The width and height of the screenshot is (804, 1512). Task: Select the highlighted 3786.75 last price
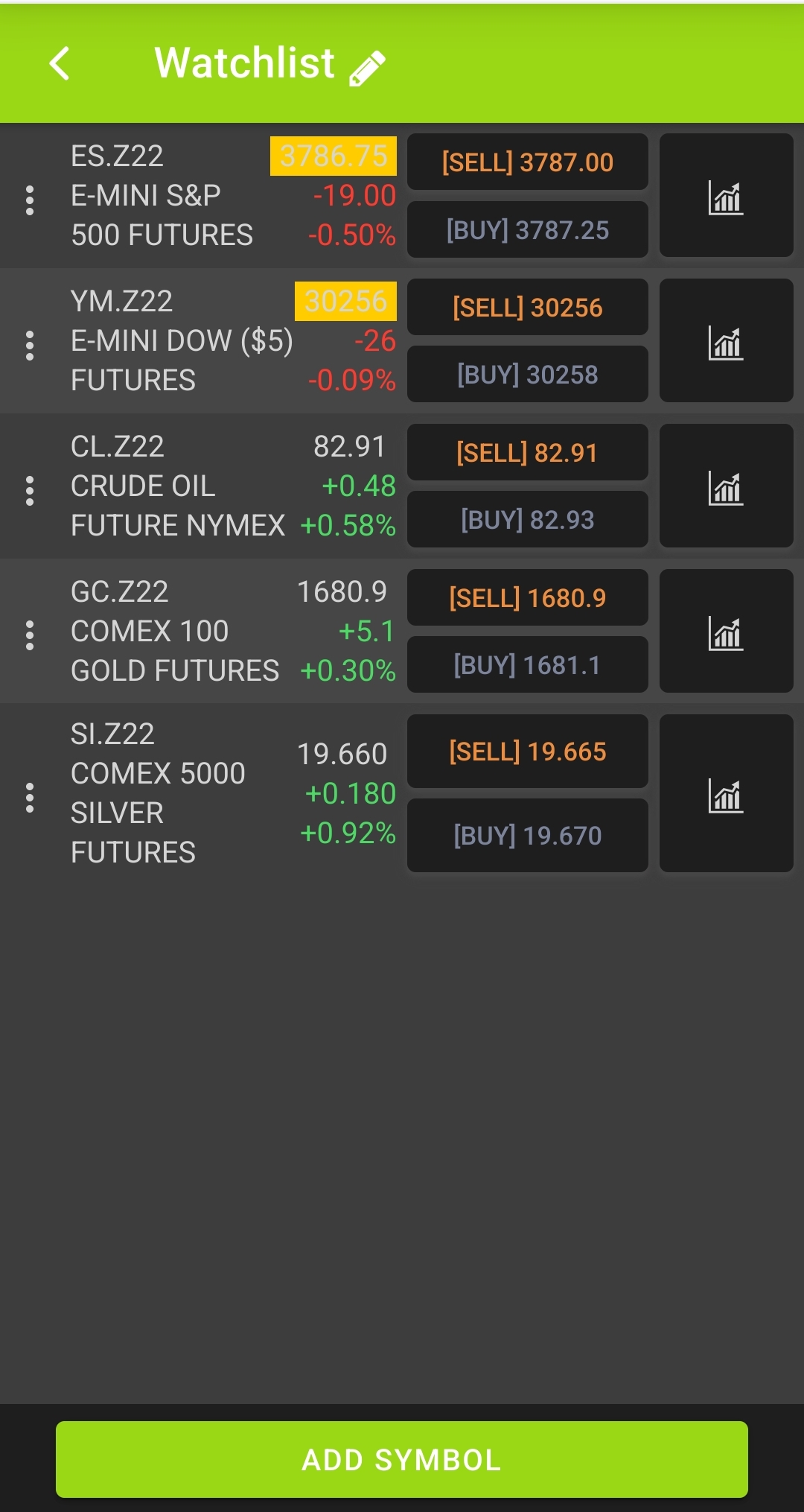point(334,156)
